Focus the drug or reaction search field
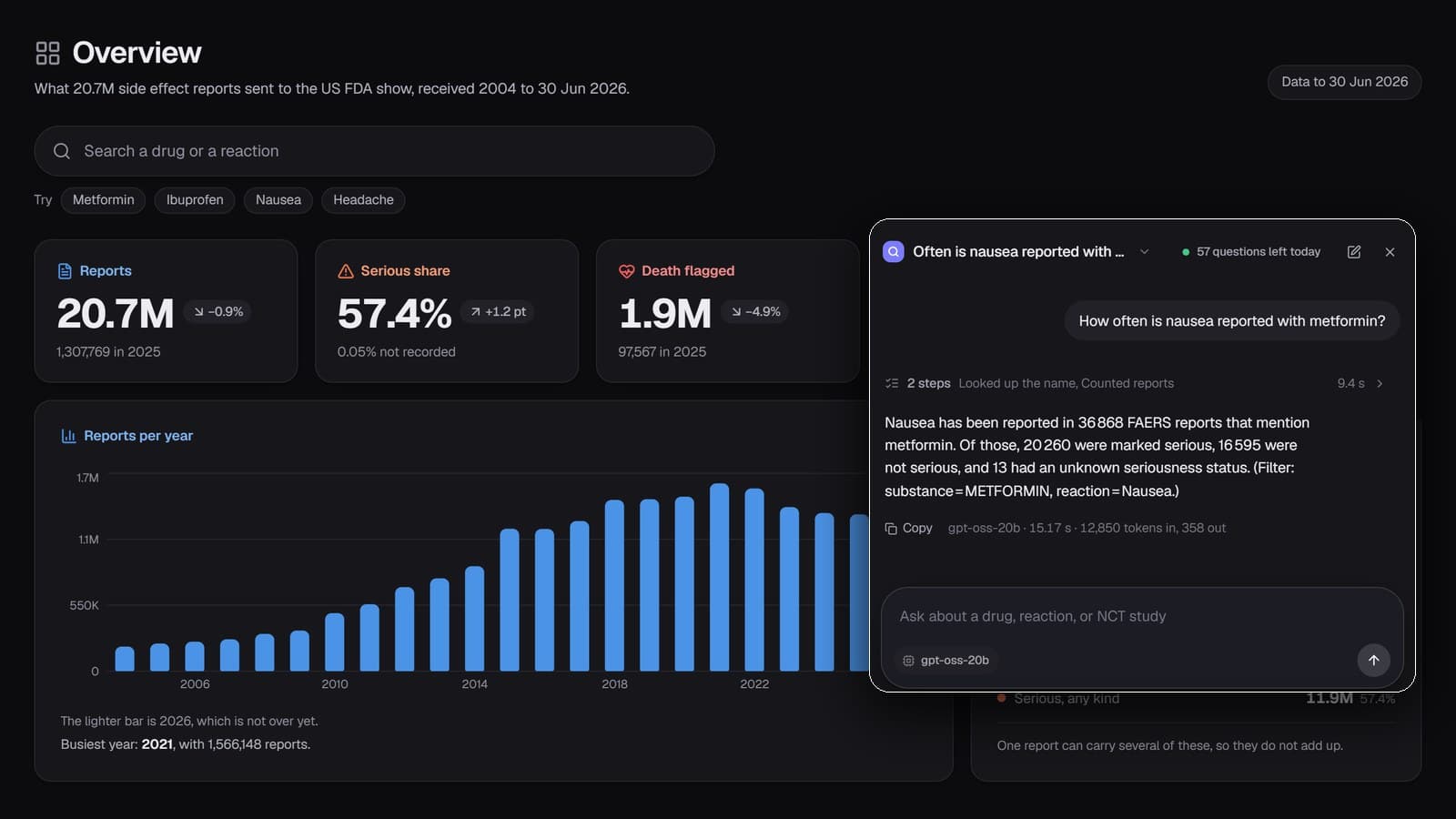The height and width of the screenshot is (819, 1456). [x=374, y=151]
